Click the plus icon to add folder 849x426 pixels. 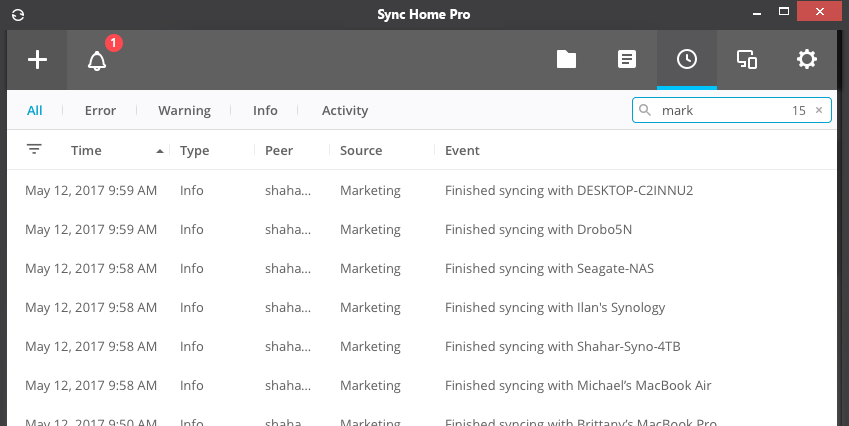coord(37,60)
